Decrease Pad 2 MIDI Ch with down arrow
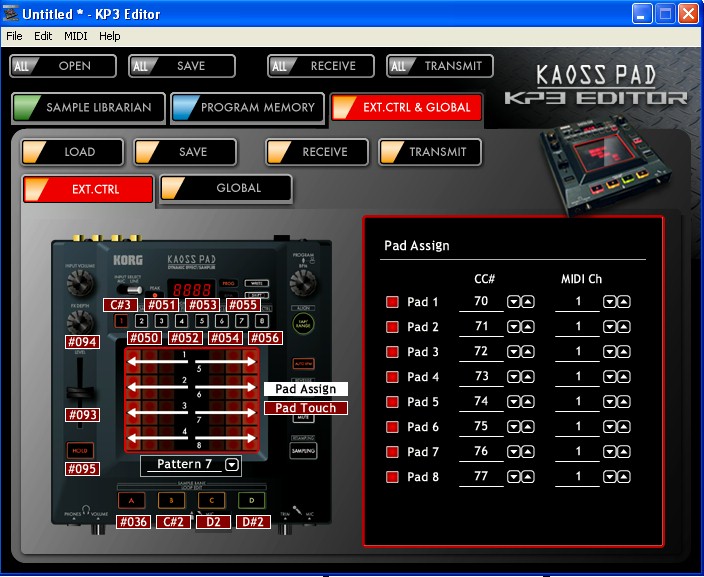Image resolution: width=704 pixels, height=577 pixels. [x=609, y=327]
